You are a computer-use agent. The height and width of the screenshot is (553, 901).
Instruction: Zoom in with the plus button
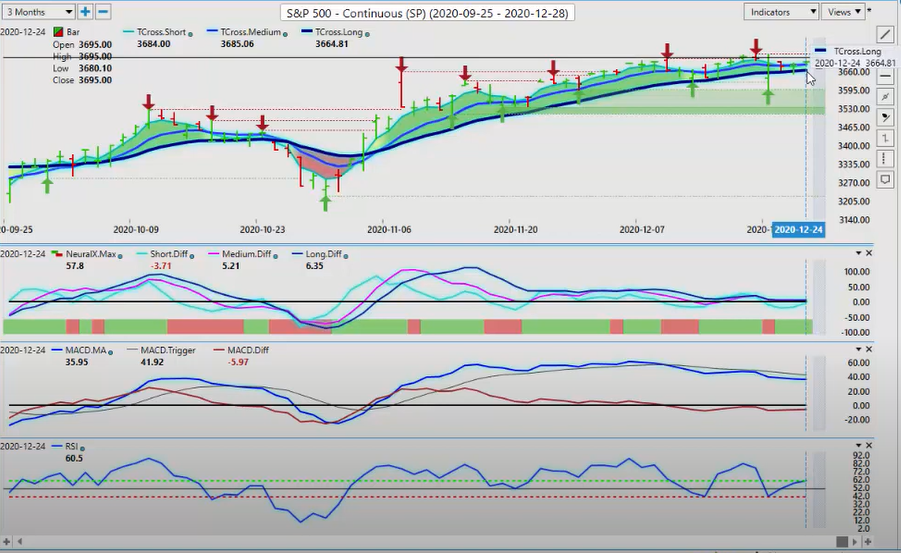(85, 11)
